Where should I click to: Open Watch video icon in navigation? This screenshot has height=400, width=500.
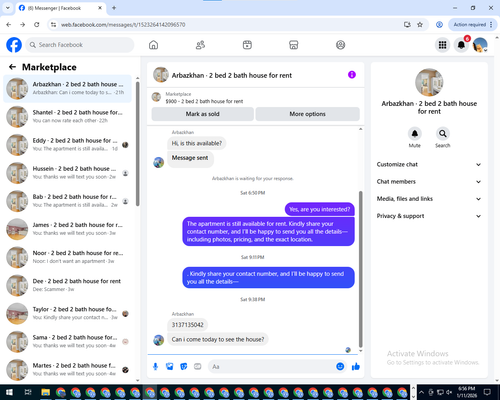tap(247, 45)
